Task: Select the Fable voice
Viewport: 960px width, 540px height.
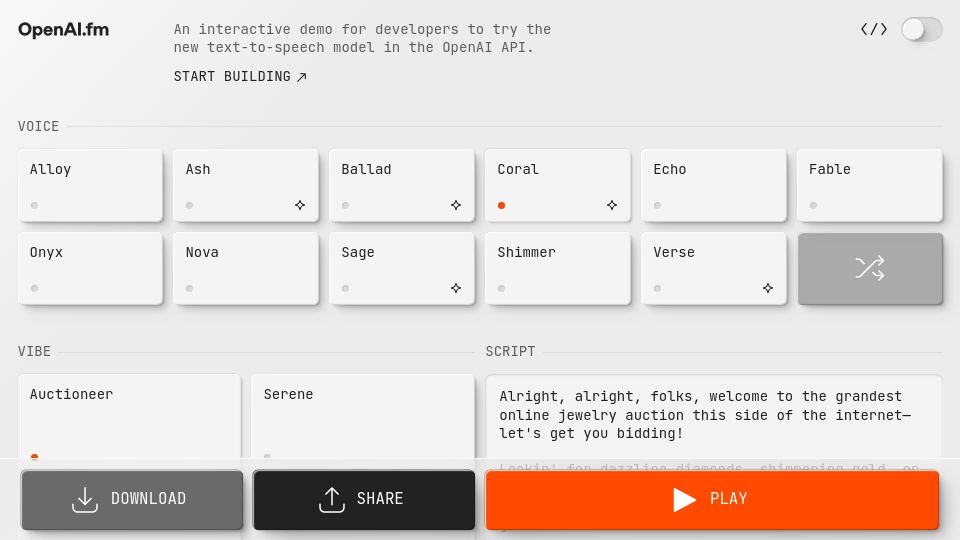Action: click(869, 186)
